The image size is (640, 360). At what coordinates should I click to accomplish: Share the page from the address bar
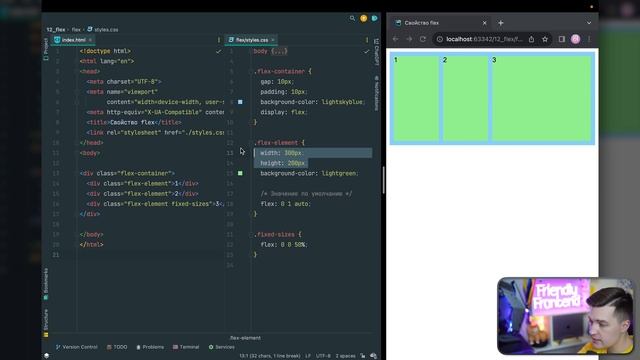[531, 39]
